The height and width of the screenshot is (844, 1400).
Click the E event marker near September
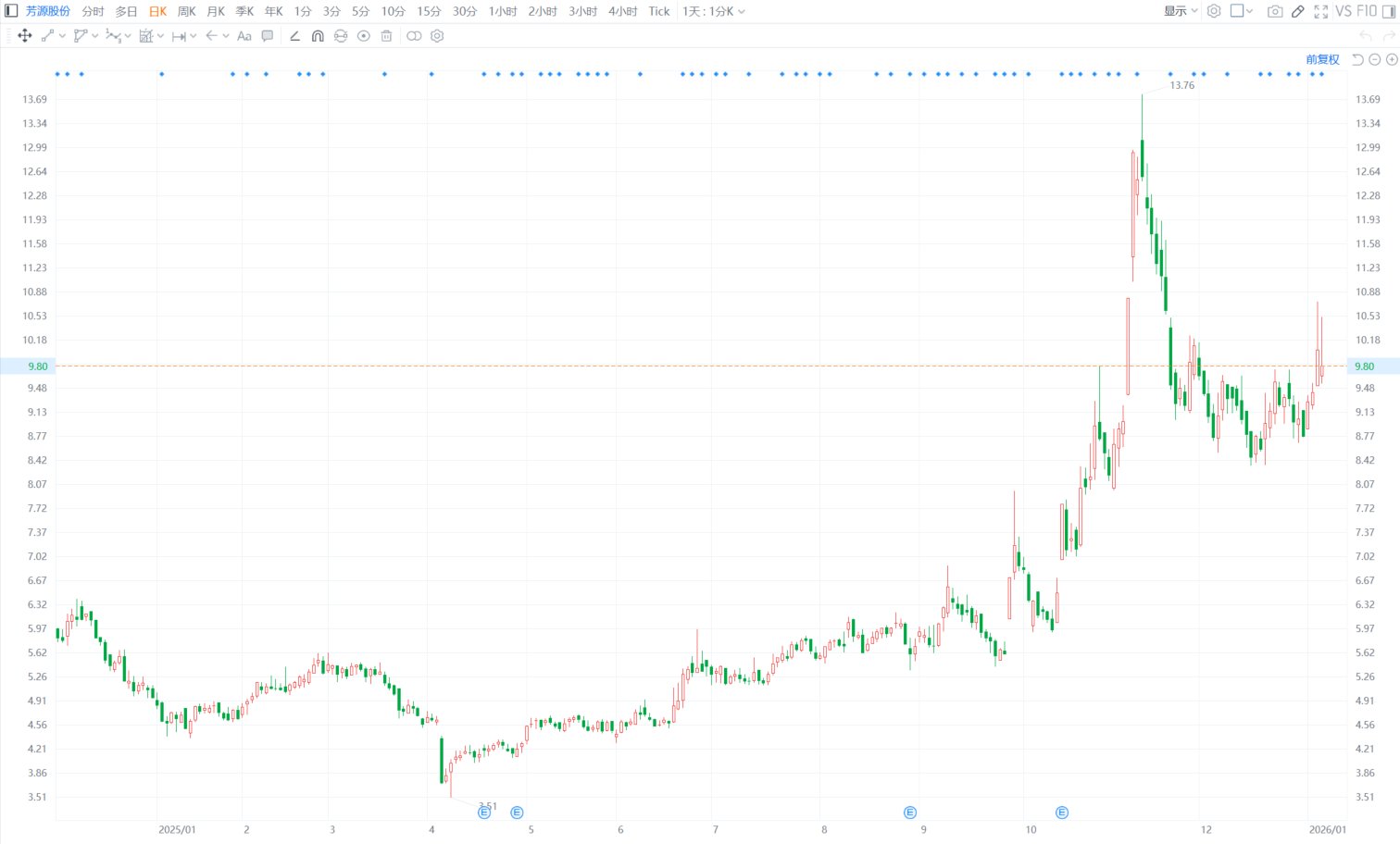coord(910,813)
